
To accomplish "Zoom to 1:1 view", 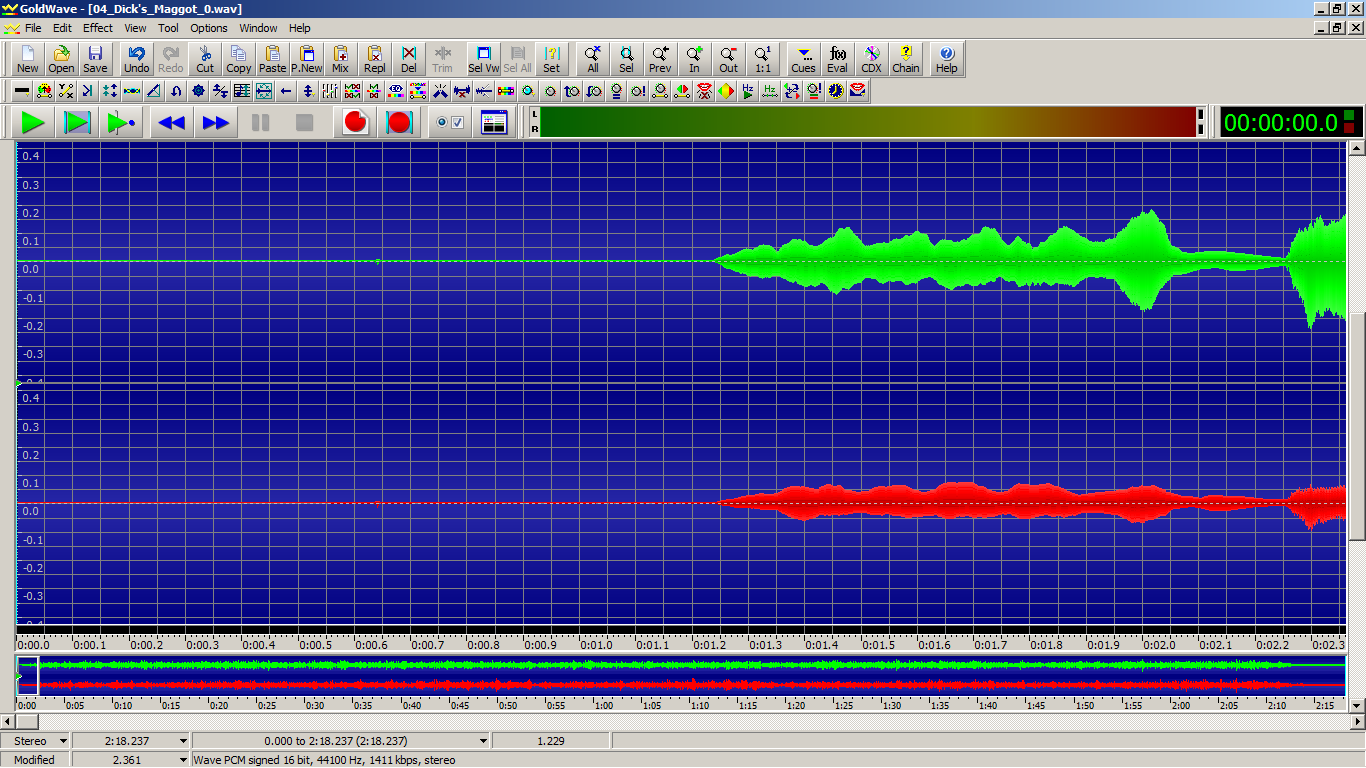I will 762,59.
